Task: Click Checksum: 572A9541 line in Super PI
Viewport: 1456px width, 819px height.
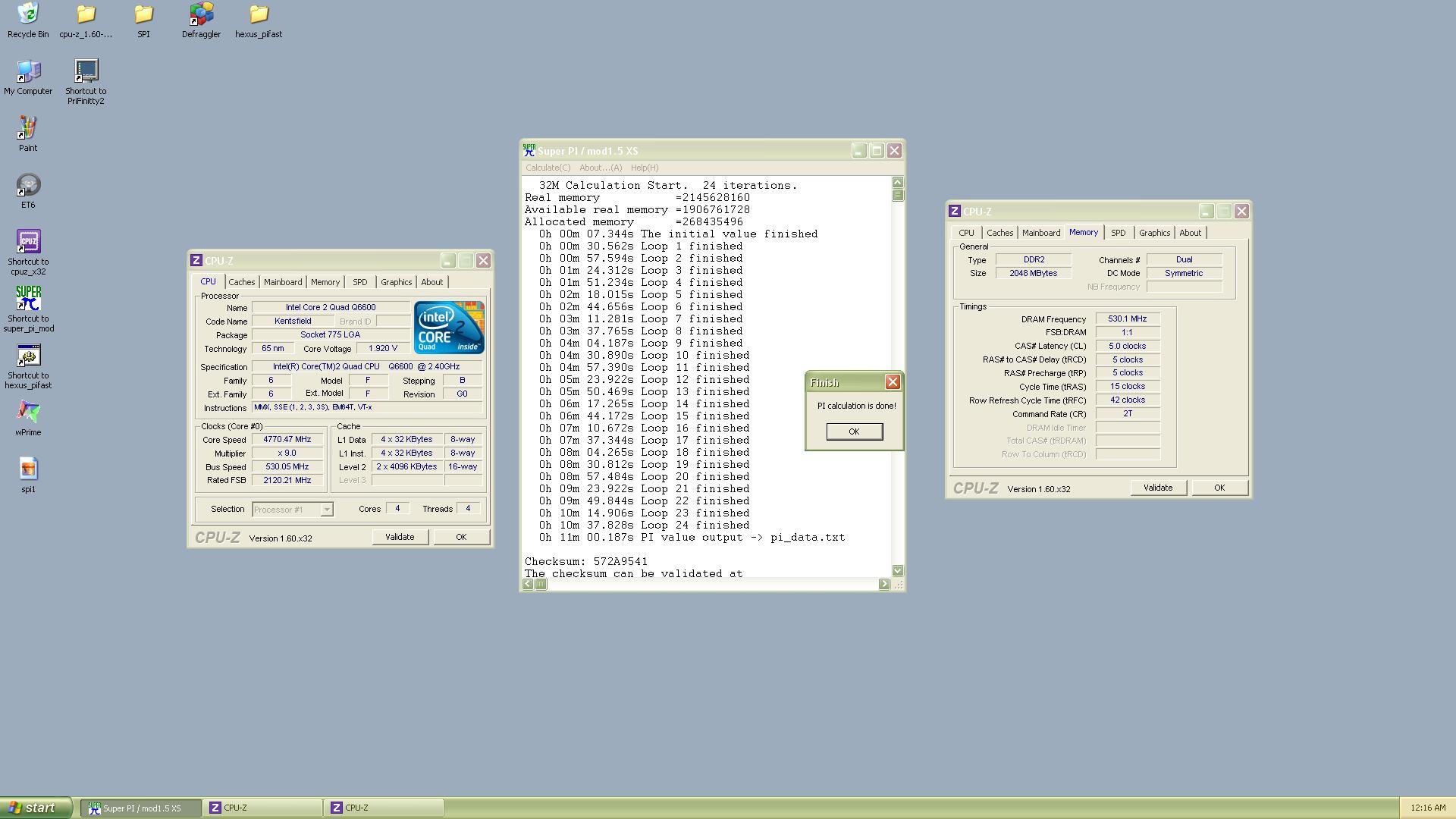Action: click(586, 562)
